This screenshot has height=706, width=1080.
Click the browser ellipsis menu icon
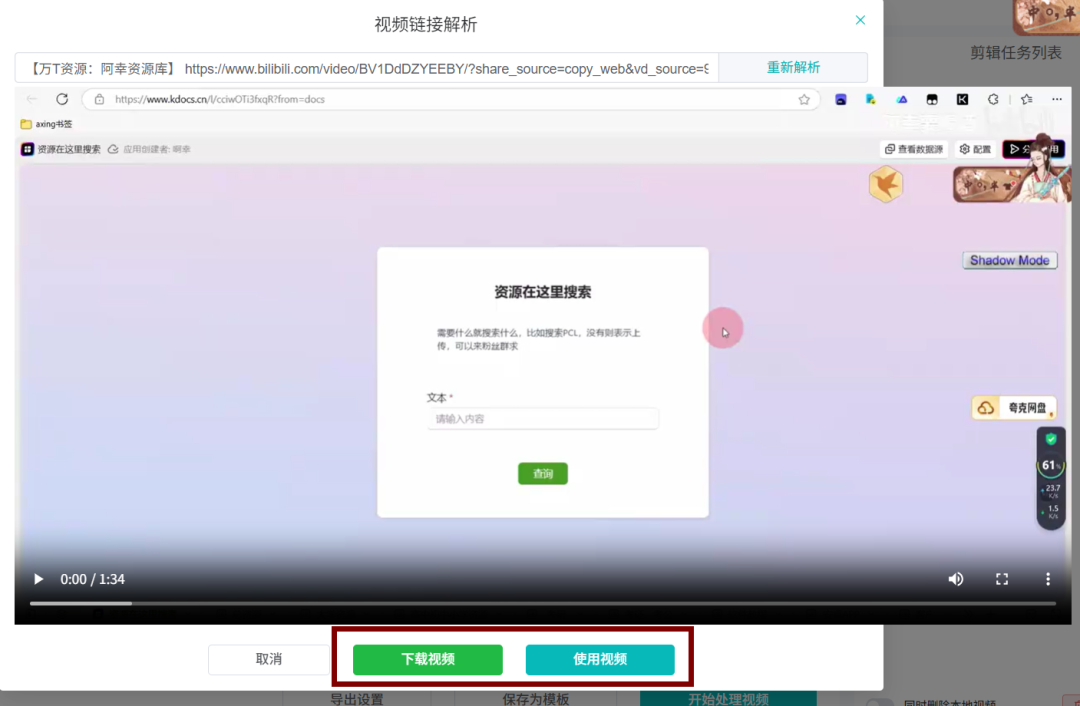(x=1057, y=99)
